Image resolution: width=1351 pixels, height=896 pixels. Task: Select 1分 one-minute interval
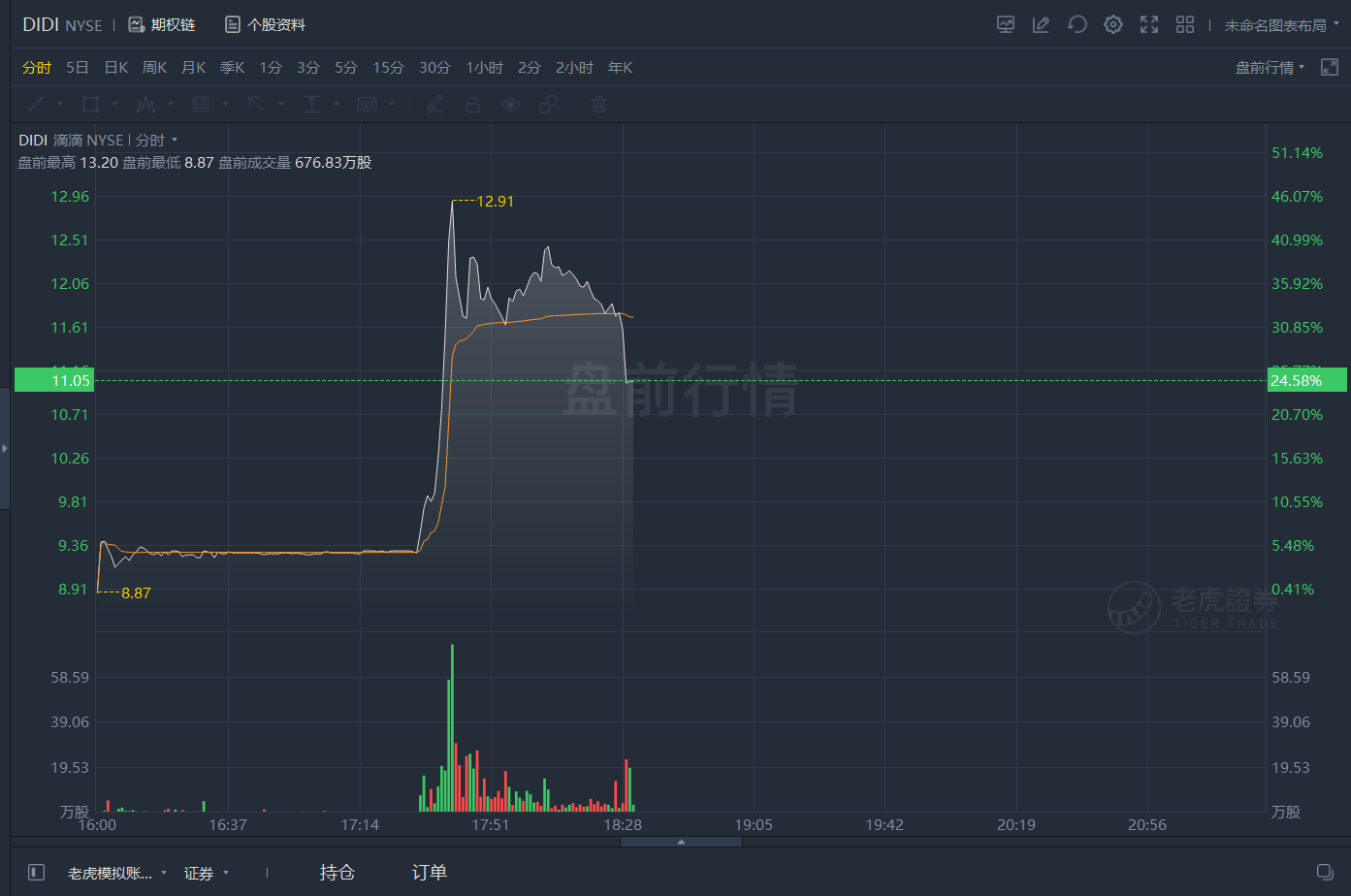pyautogui.click(x=271, y=67)
